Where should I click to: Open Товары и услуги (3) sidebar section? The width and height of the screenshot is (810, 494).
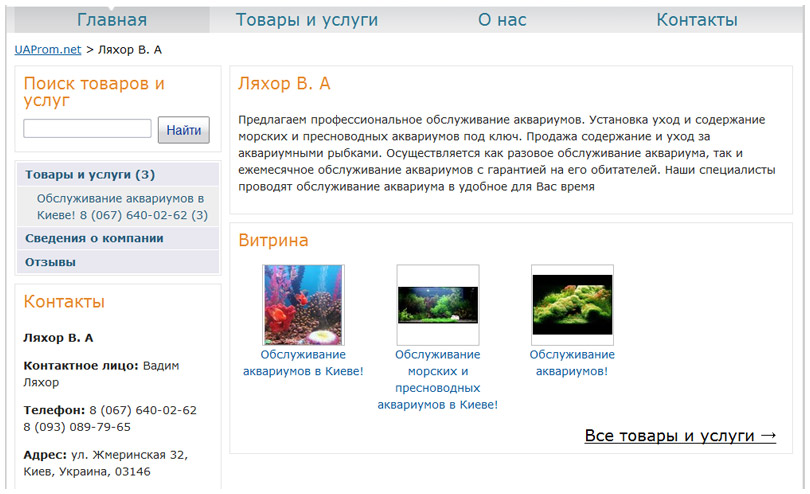point(118,175)
